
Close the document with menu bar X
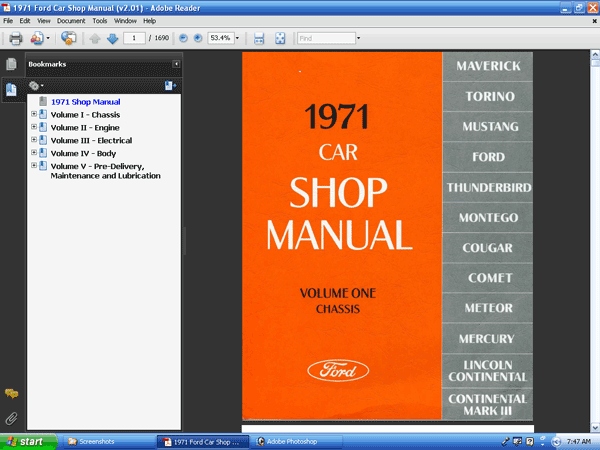tap(595, 21)
